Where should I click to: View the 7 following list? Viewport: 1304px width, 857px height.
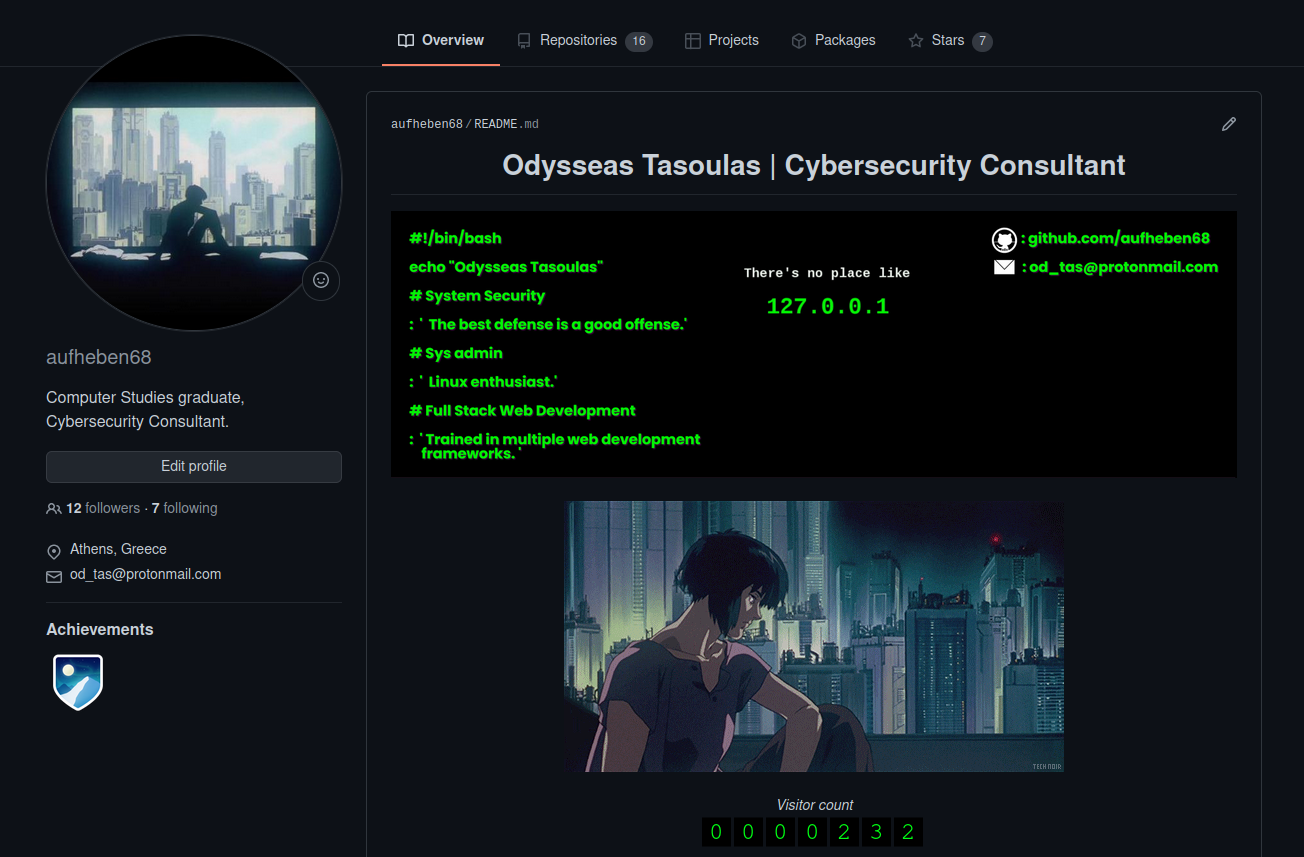tap(184, 508)
